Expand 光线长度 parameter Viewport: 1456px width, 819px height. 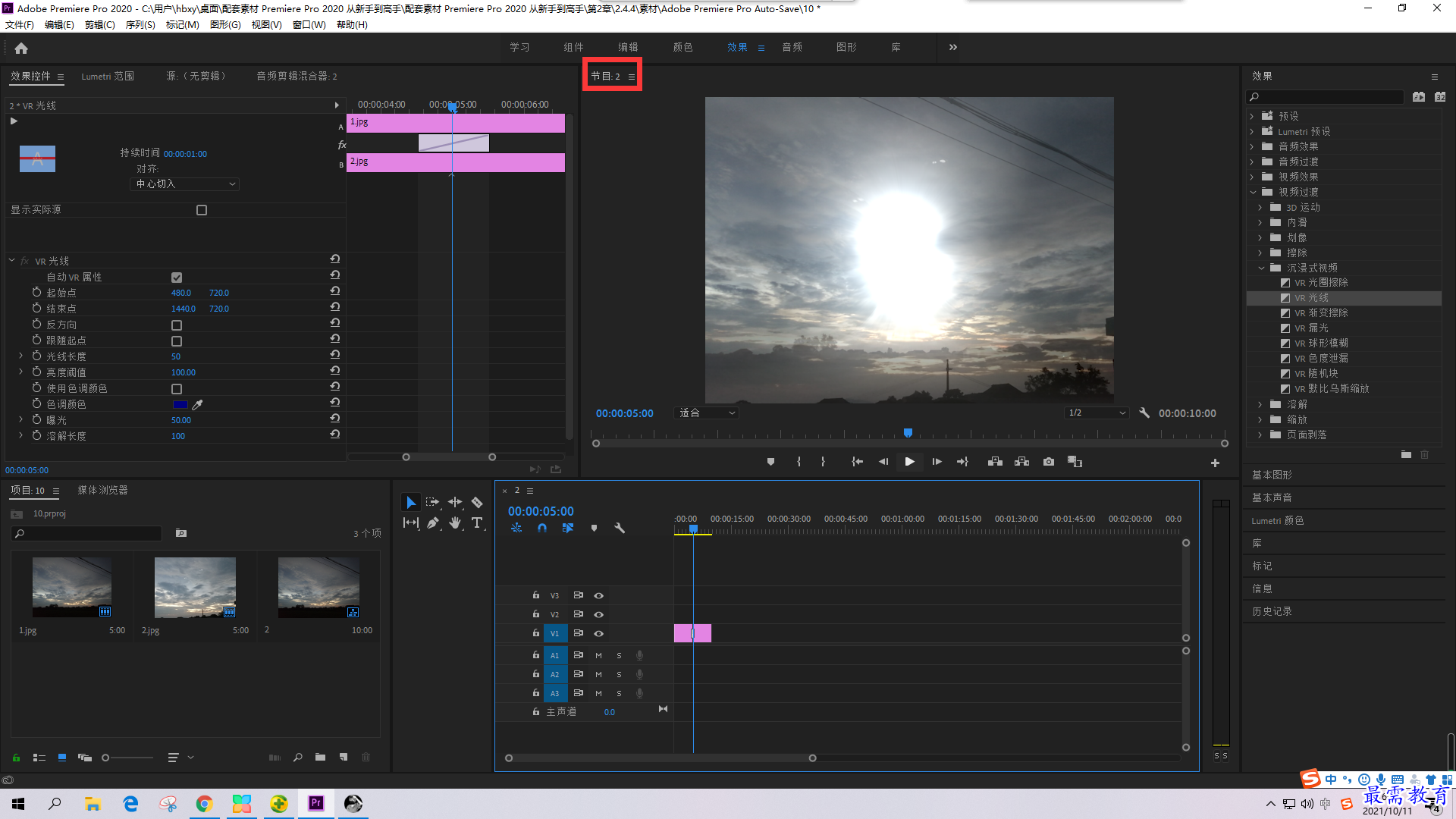21,356
